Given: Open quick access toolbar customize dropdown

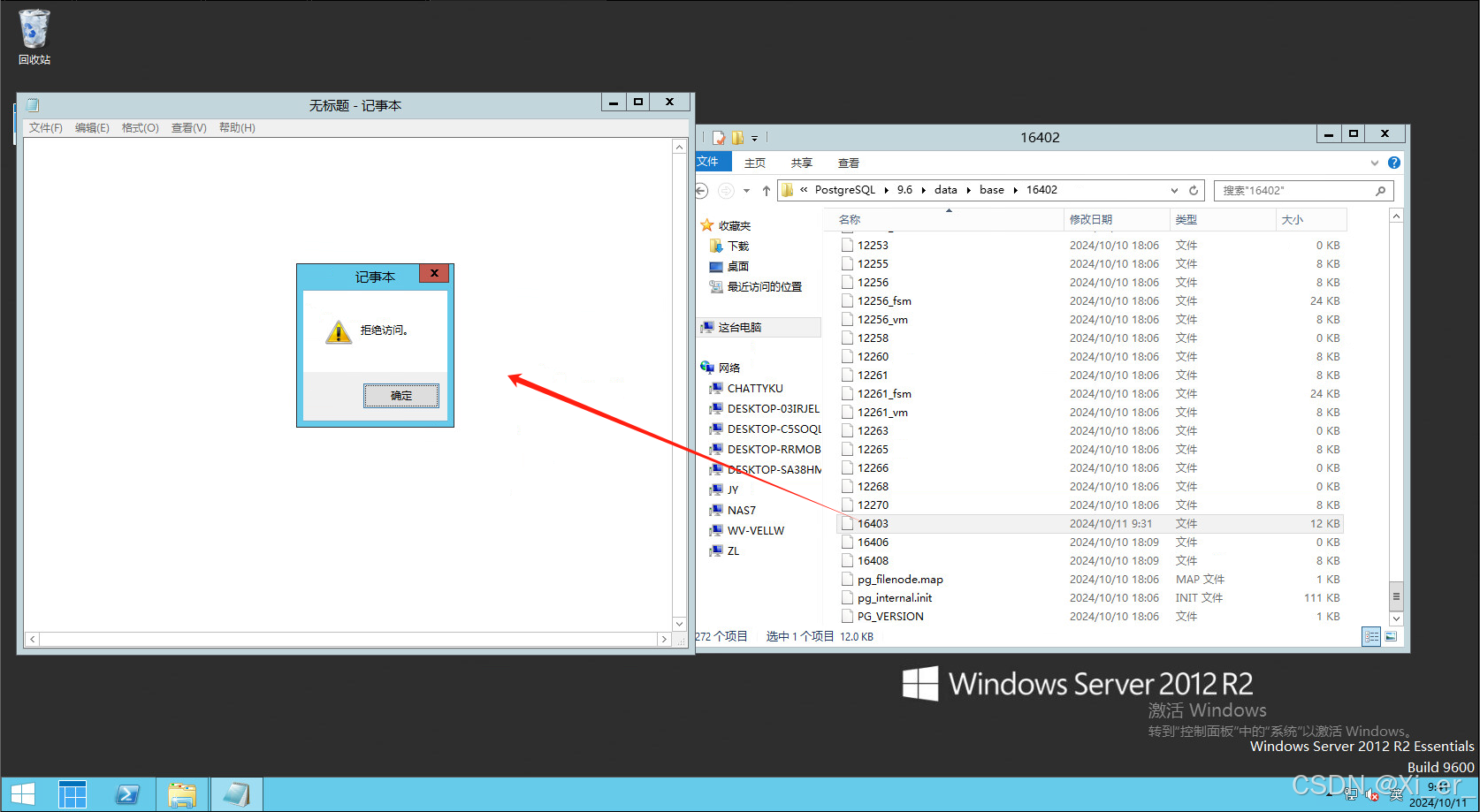Looking at the screenshot, I should click(754, 139).
